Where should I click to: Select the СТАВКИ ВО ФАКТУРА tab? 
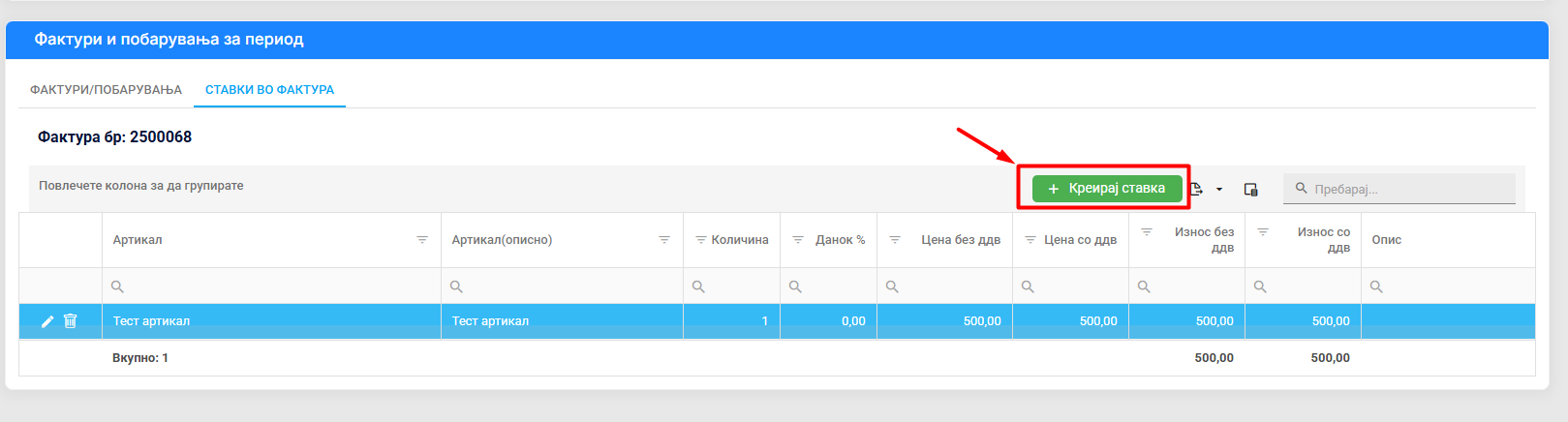point(269,90)
